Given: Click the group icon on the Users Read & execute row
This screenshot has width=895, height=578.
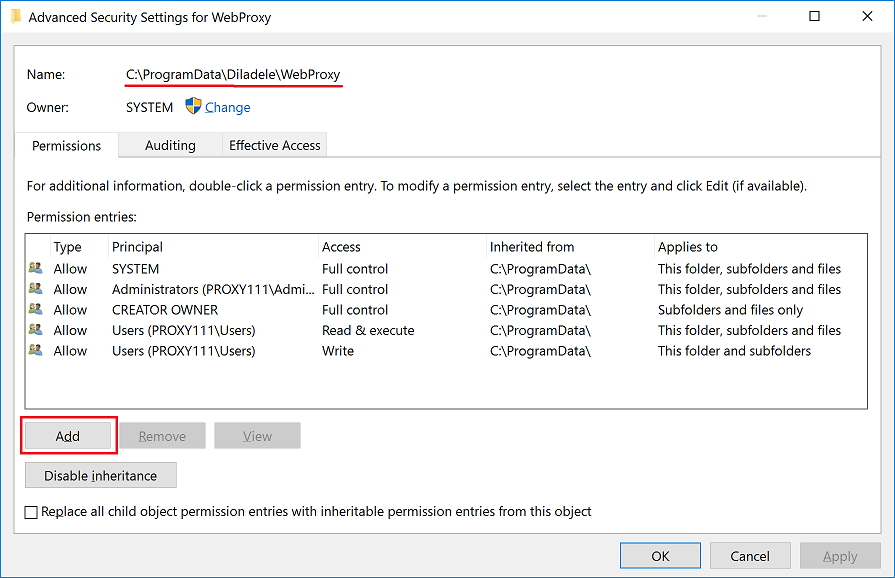Looking at the screenshot, I should click(35, 329).
